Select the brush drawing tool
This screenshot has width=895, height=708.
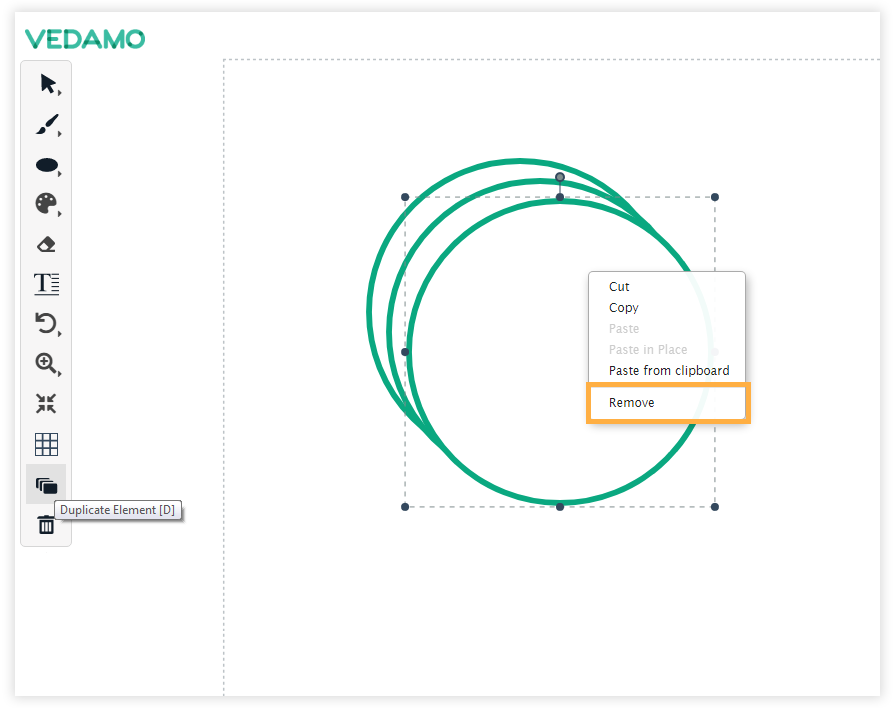[47, 124]
